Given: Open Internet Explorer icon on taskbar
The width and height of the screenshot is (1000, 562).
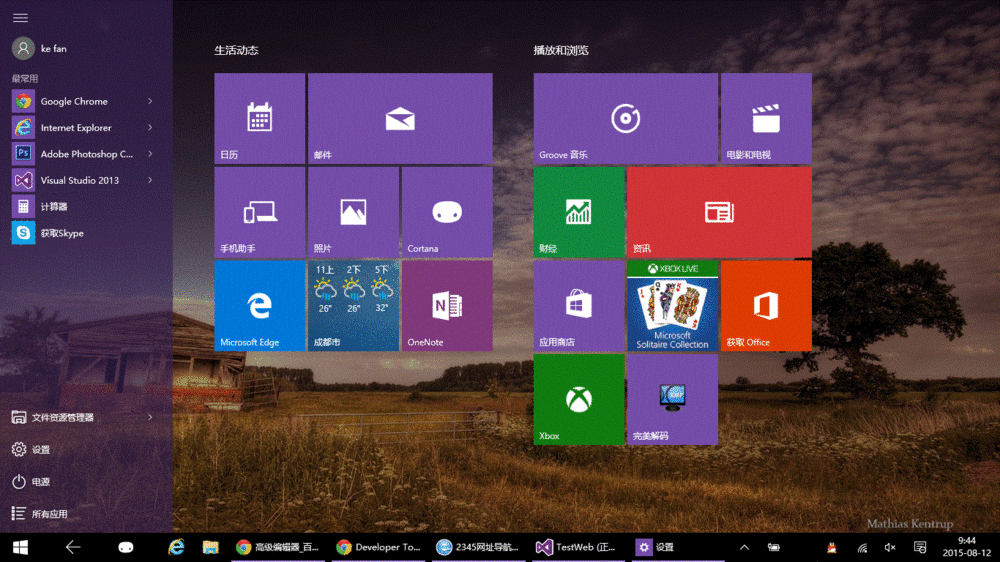Looking at the screenshot, I should point(176,547).
